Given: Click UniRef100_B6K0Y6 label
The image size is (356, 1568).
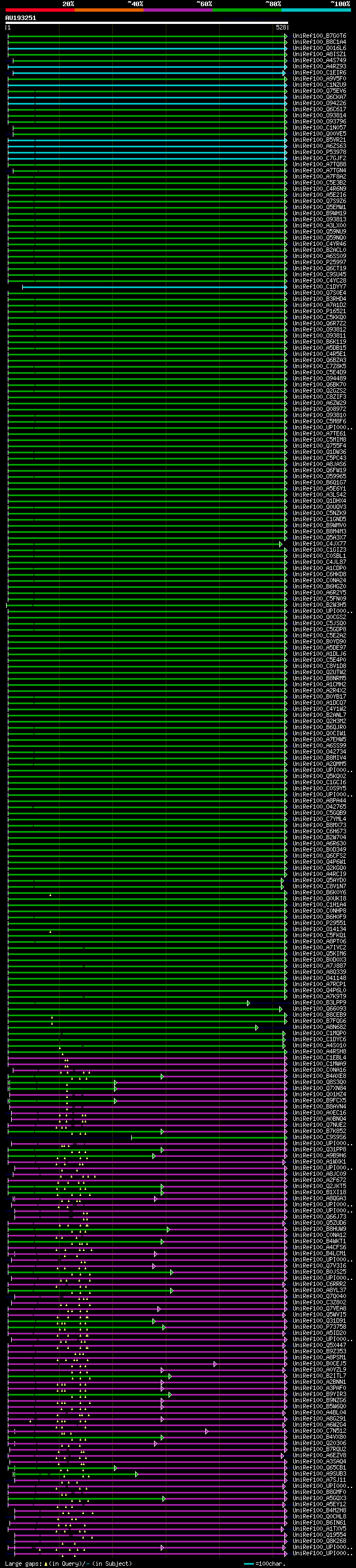Looking at the screenshot, I should click(x=319, y=893).
